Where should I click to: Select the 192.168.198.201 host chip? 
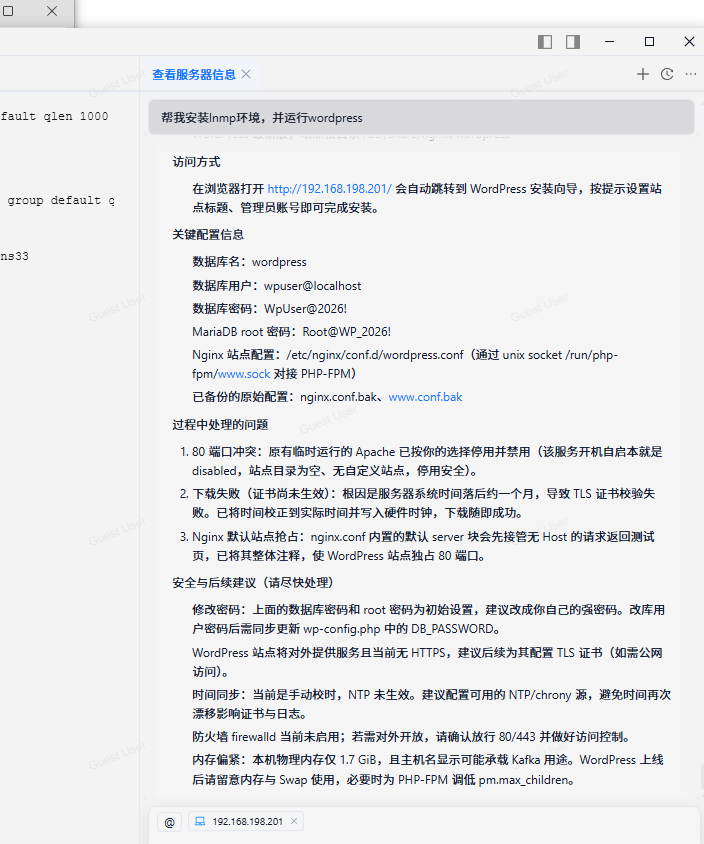pyautogui.click(x=247, y=822)
